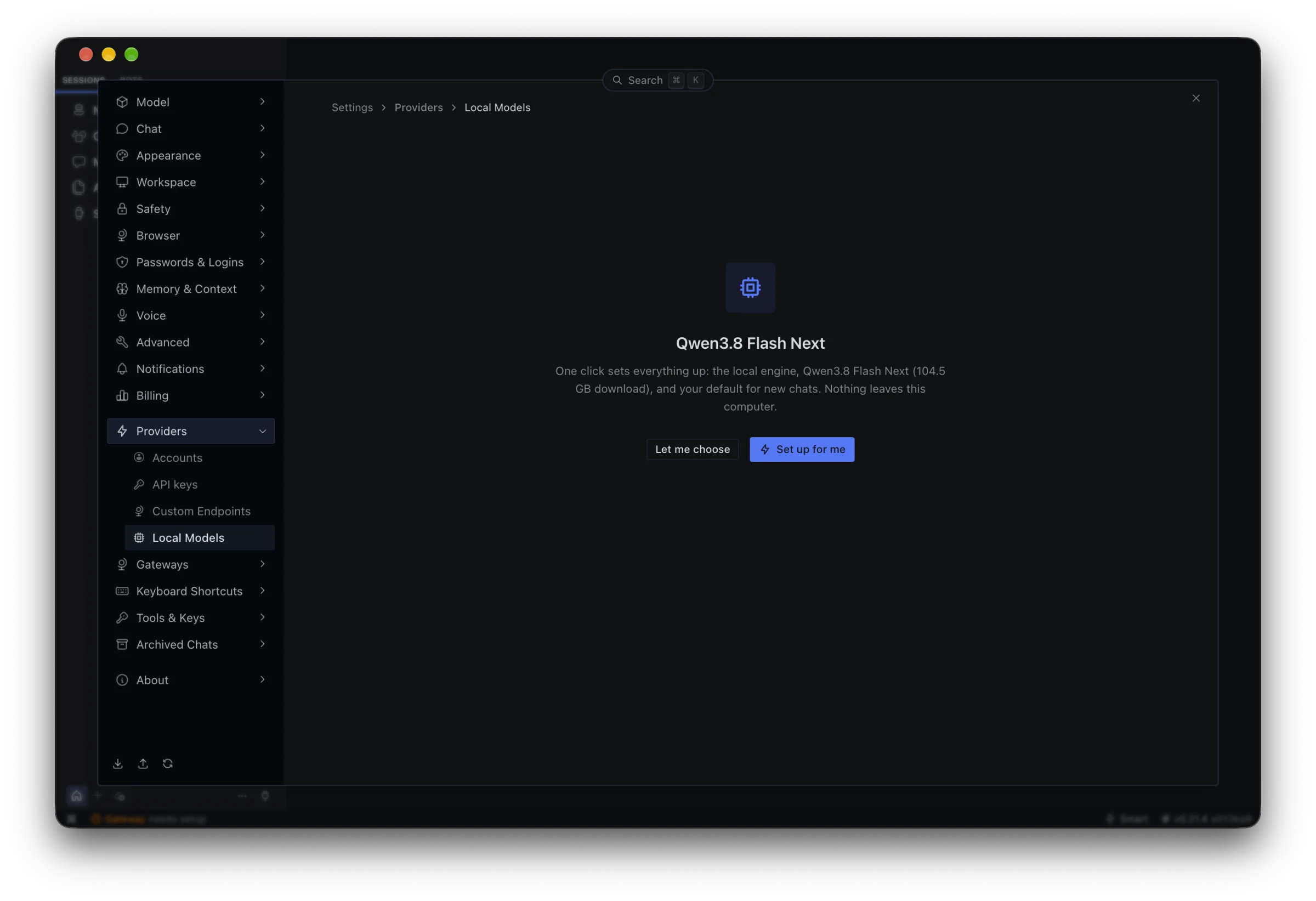This screenshot has height=901, width=1316.
Task: Click the About info icon
Action: tap(122, 680)
